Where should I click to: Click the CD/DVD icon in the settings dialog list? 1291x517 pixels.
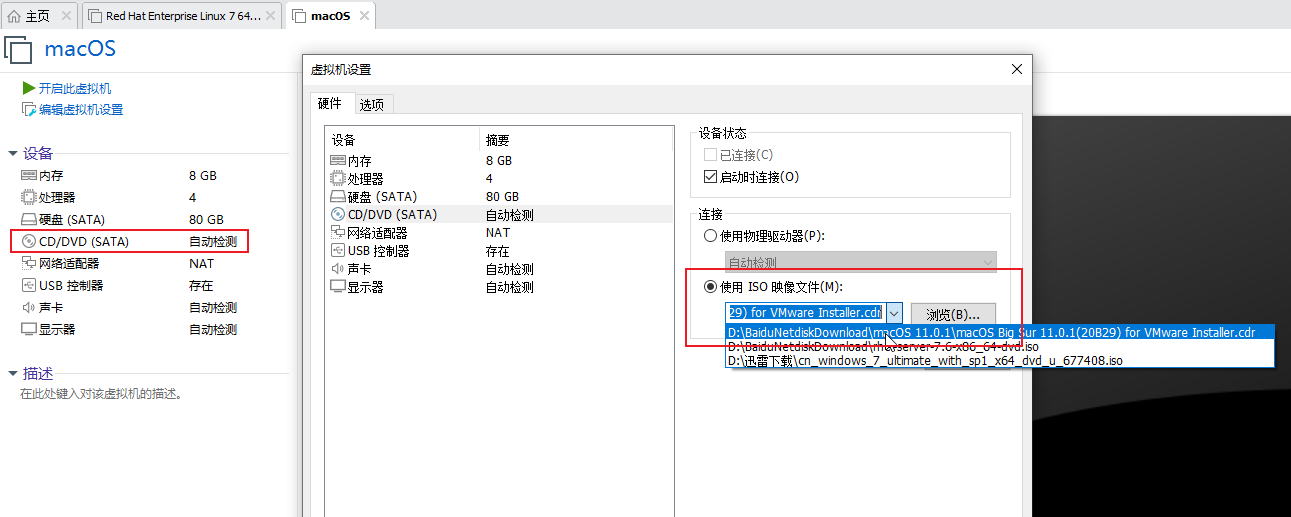338,214
